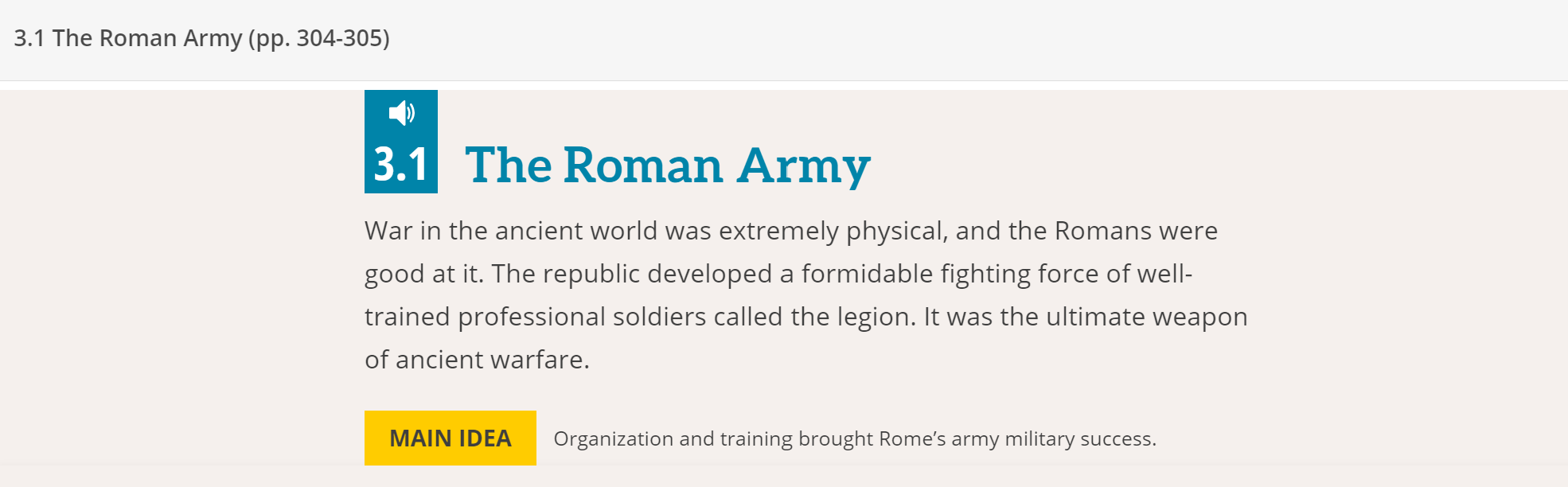Select the top header title "3.1 The Roman Army"
The height and width of the screenshot is (487, 1568).
pos(127,38)
